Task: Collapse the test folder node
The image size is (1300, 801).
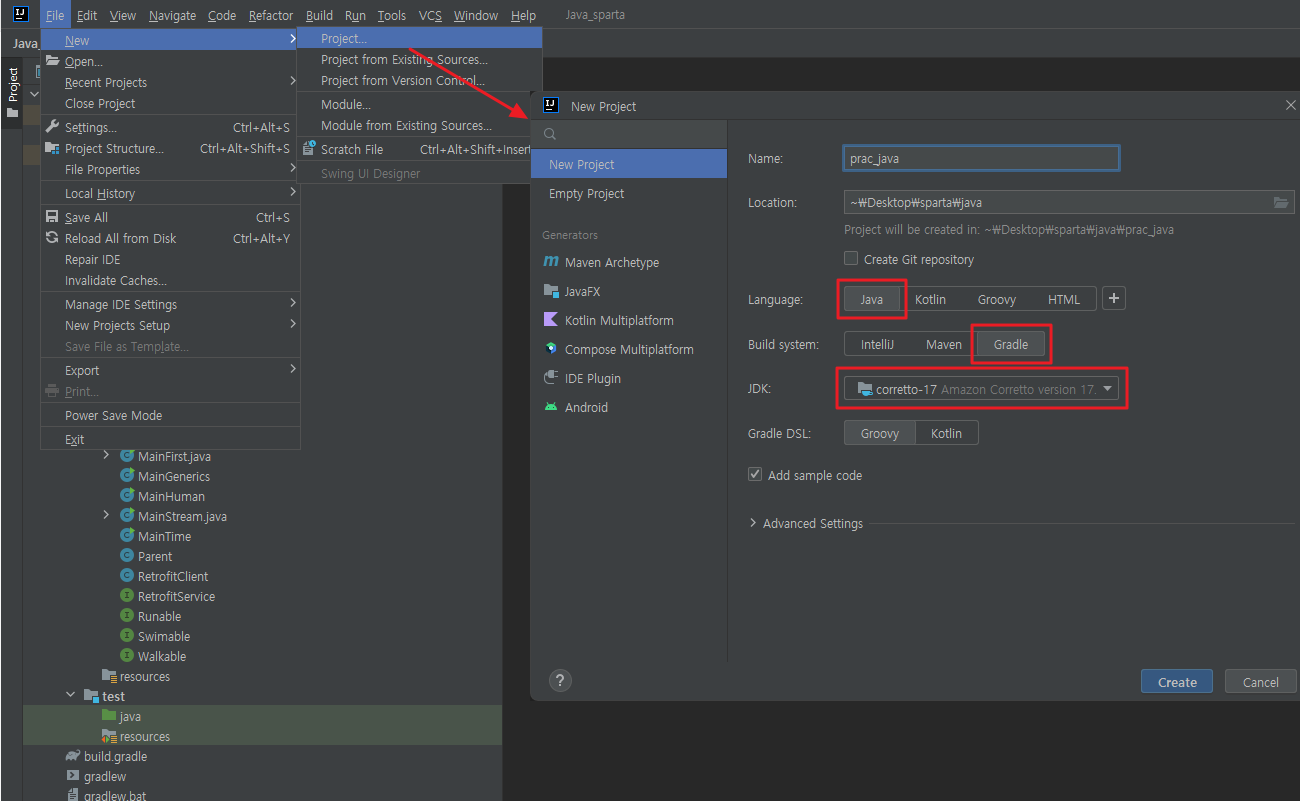Action: pos(70,695)
